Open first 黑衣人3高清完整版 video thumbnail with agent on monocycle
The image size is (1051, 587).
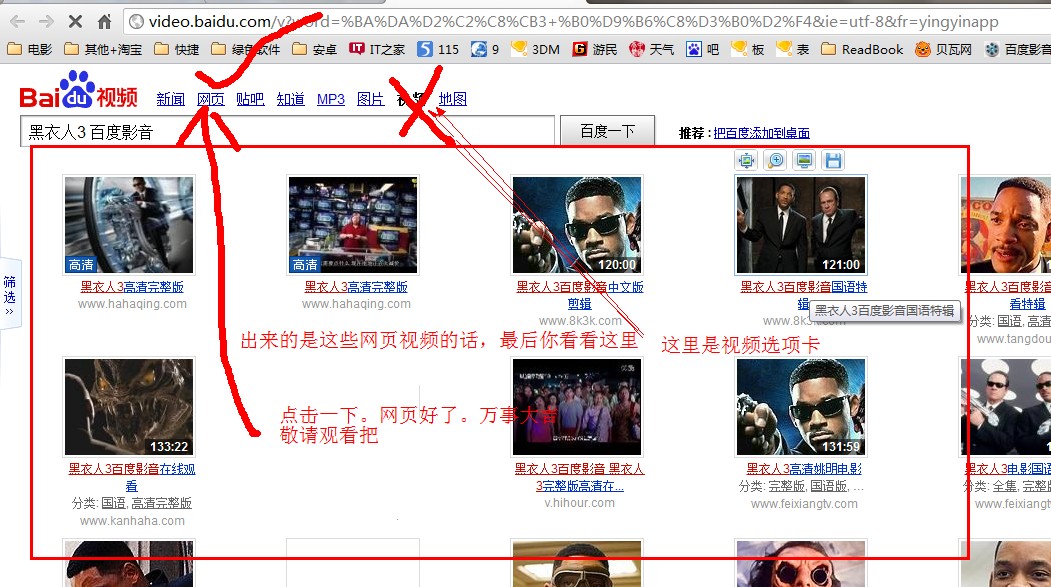click(x=129, y=224)
